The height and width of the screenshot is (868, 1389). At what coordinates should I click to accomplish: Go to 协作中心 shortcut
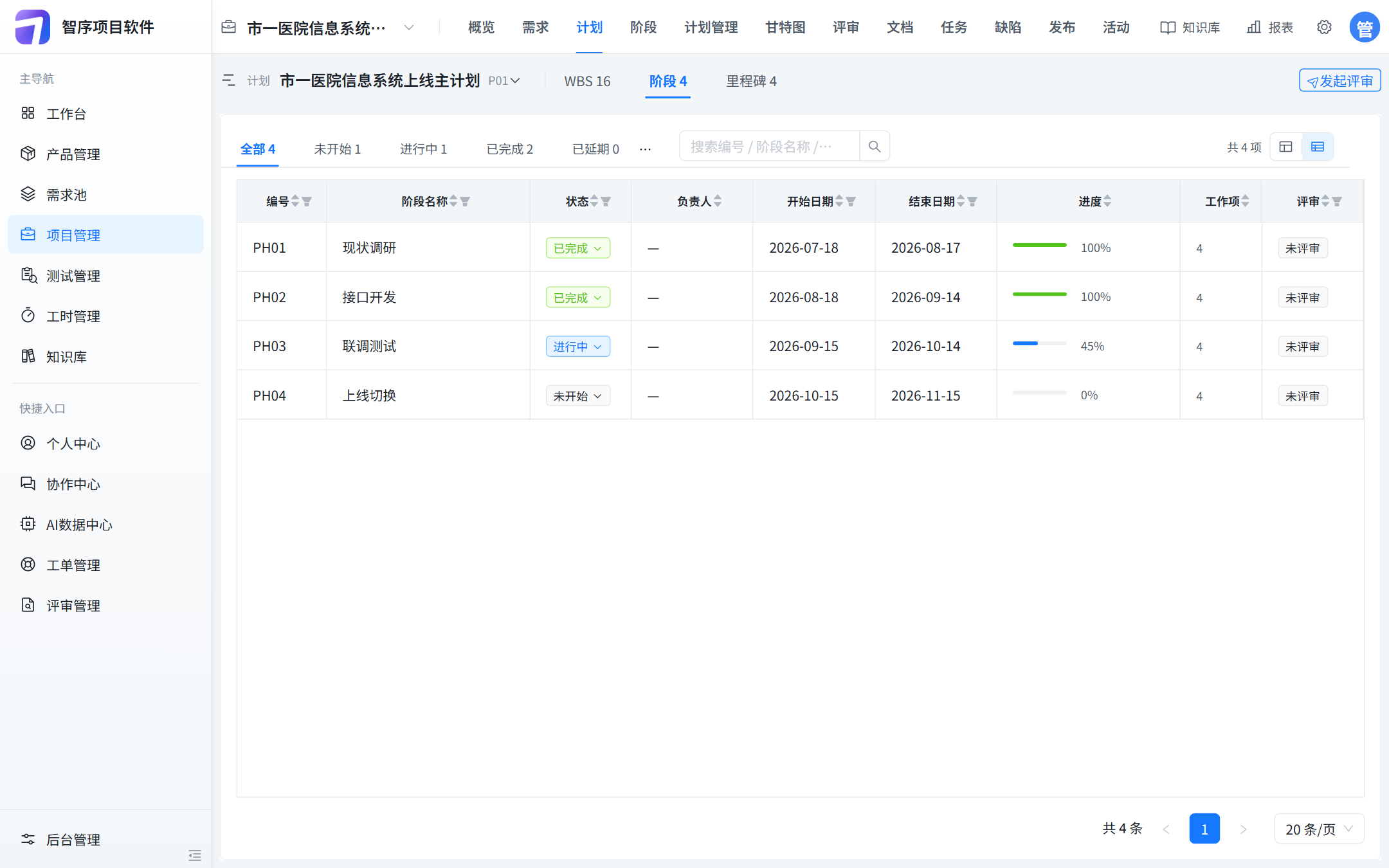[x=105, y=484]
